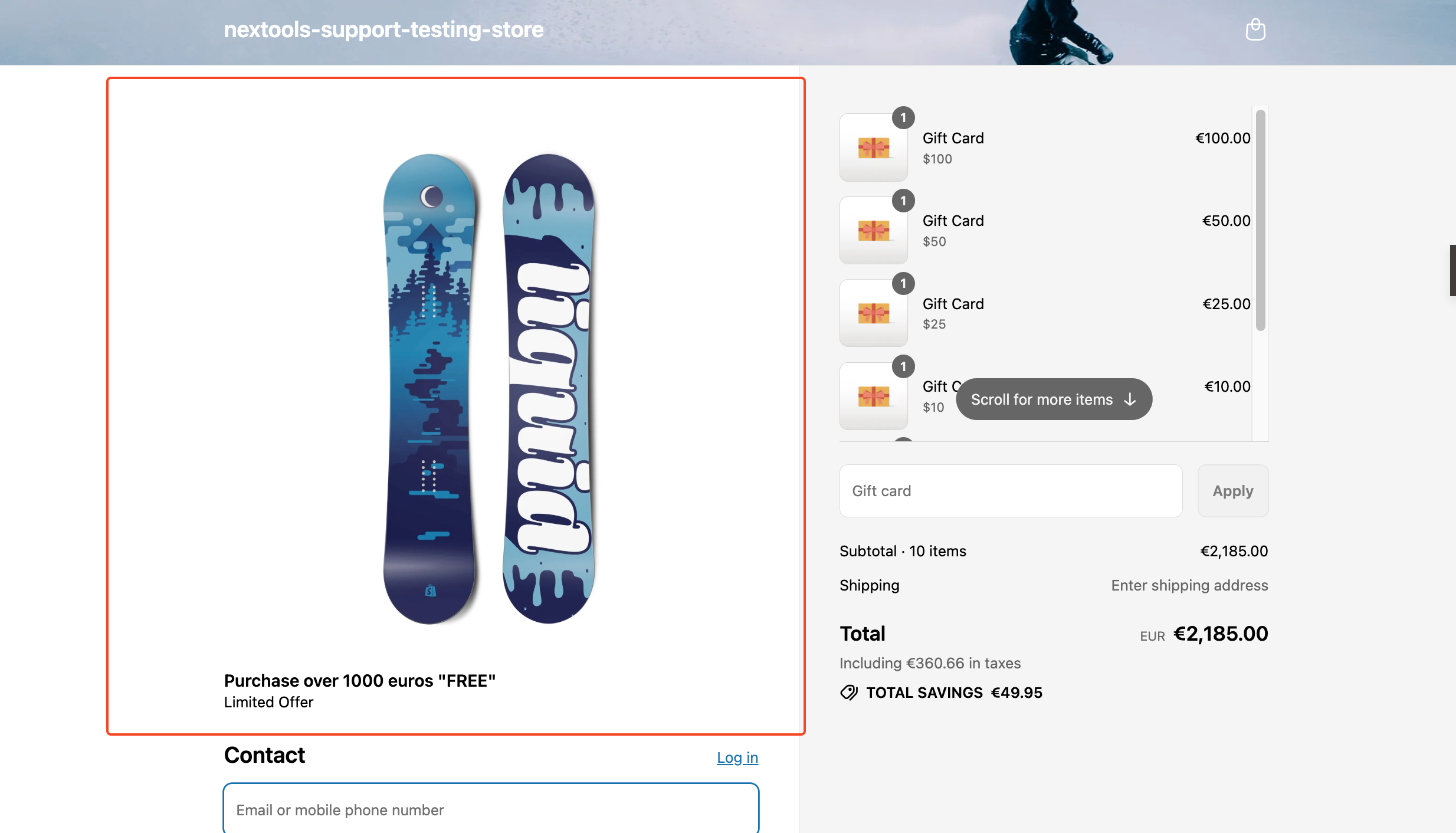This screenshot has height=833, width=1456.
Task: Click the blue snowboard promotional image
Action: coord(488,389)
